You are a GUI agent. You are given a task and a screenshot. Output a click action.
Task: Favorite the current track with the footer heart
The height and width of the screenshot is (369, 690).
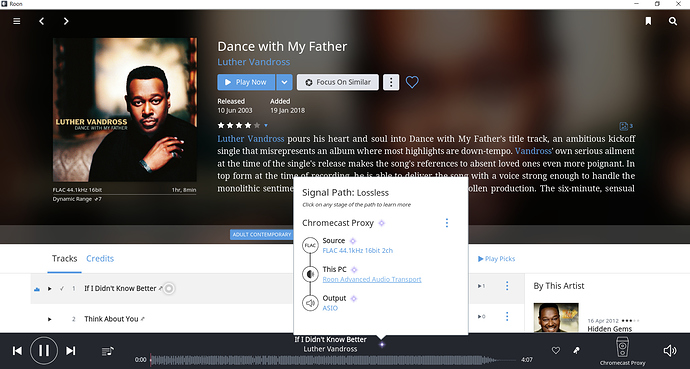556,351
